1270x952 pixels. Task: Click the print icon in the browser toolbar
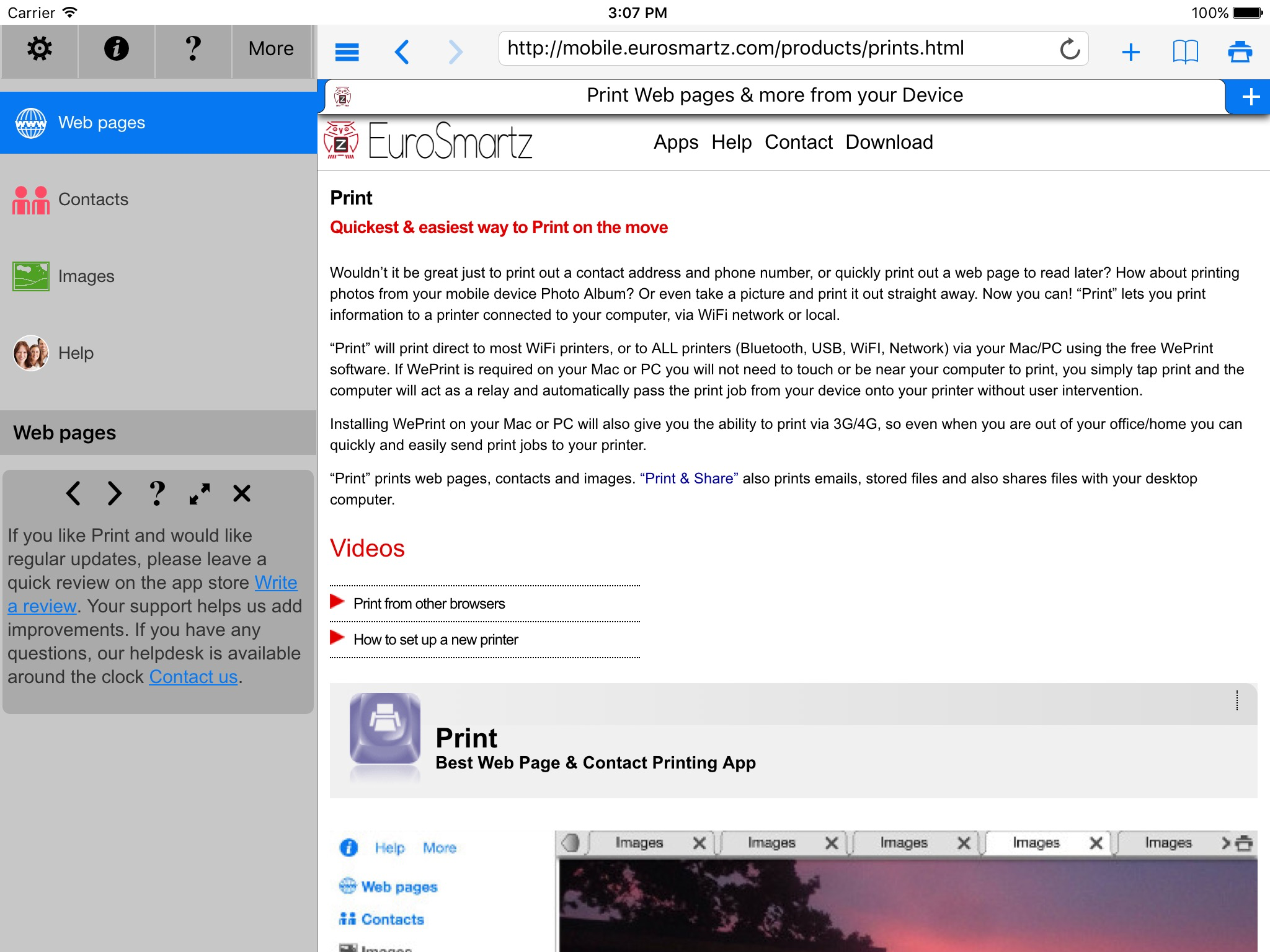[1238, 52]
